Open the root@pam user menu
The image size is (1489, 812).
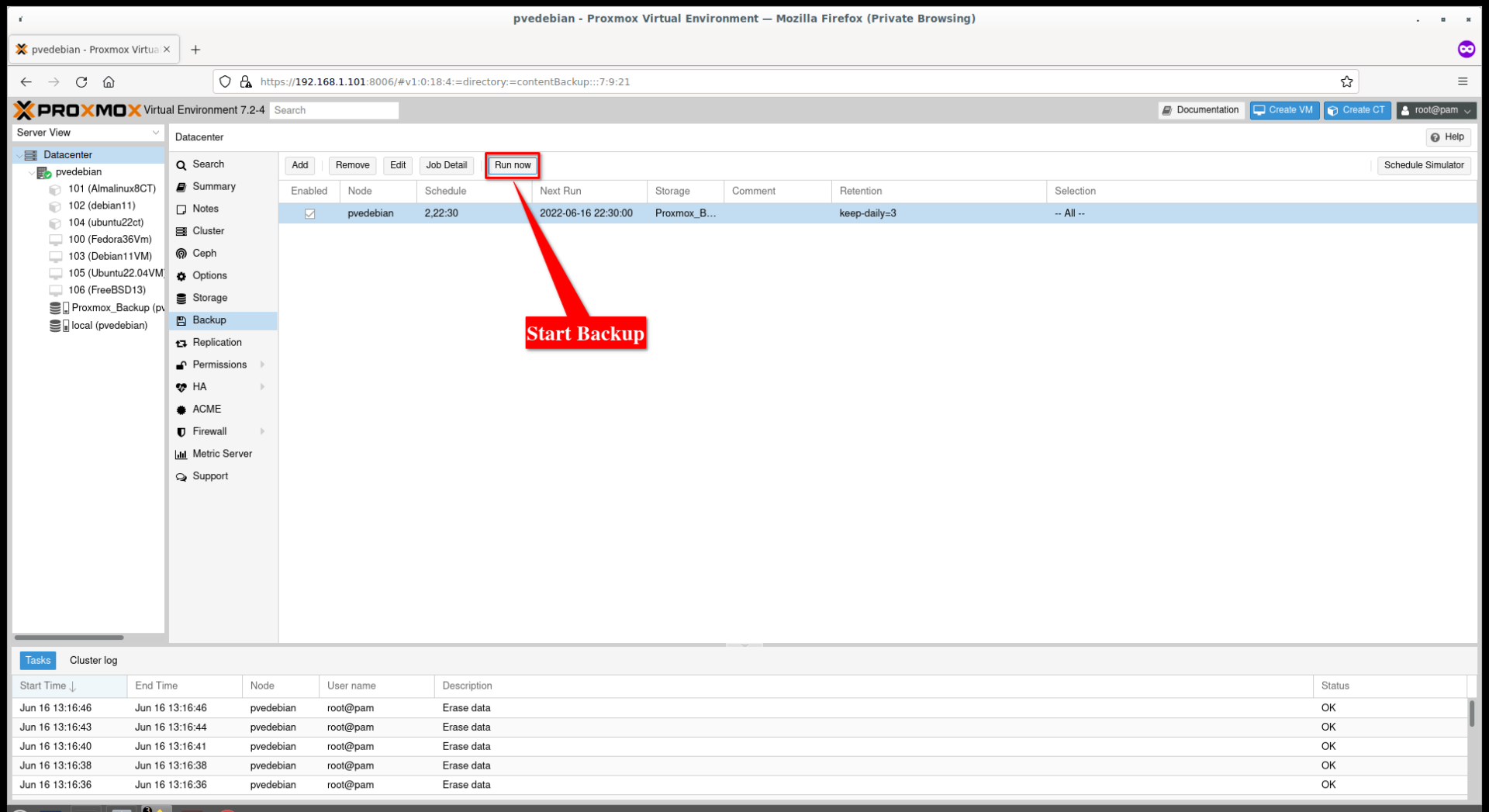click(x=1435, y=110)
